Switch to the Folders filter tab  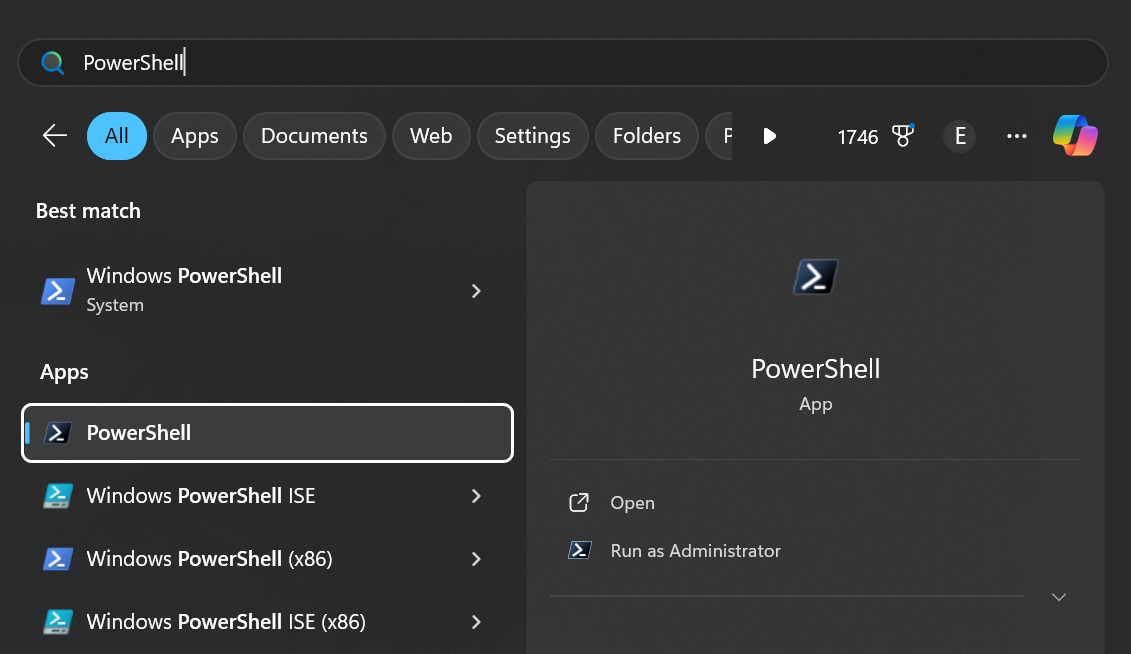click(647, 136)
